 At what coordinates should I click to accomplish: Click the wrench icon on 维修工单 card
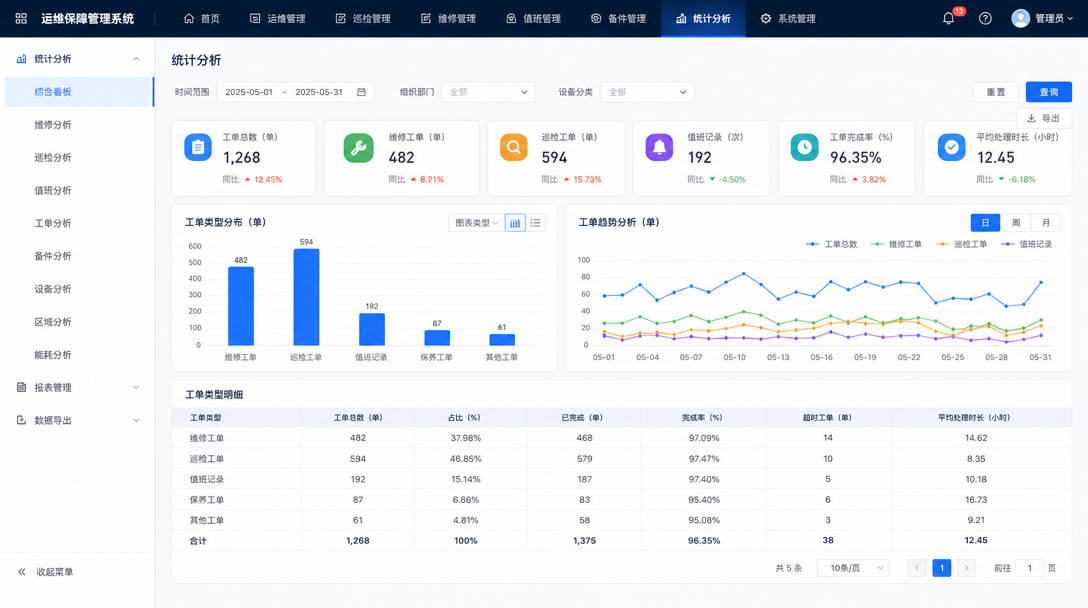coord(359,148)
